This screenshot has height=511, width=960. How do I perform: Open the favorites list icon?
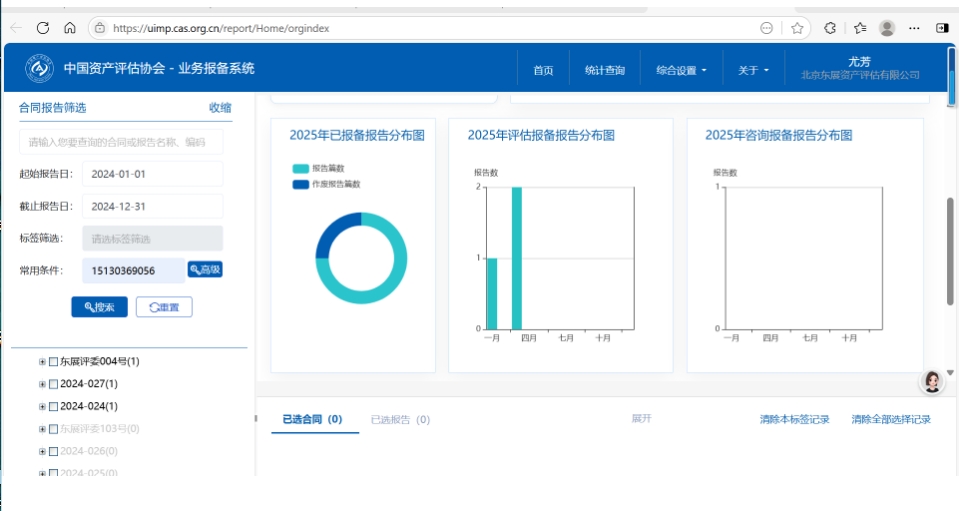click(859, 28)
